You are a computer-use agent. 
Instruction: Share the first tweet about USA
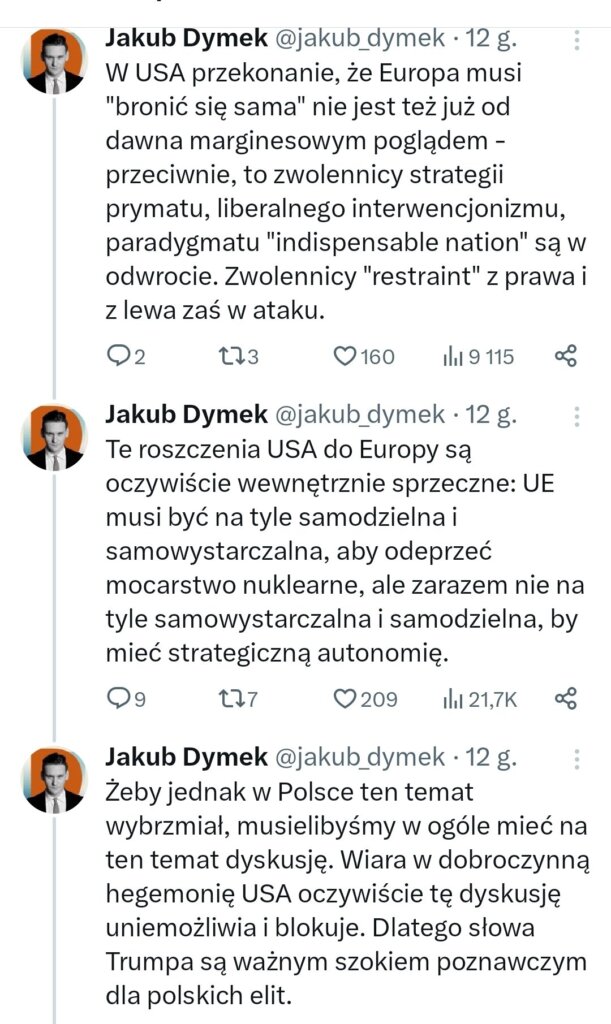(x=565, y=357)
